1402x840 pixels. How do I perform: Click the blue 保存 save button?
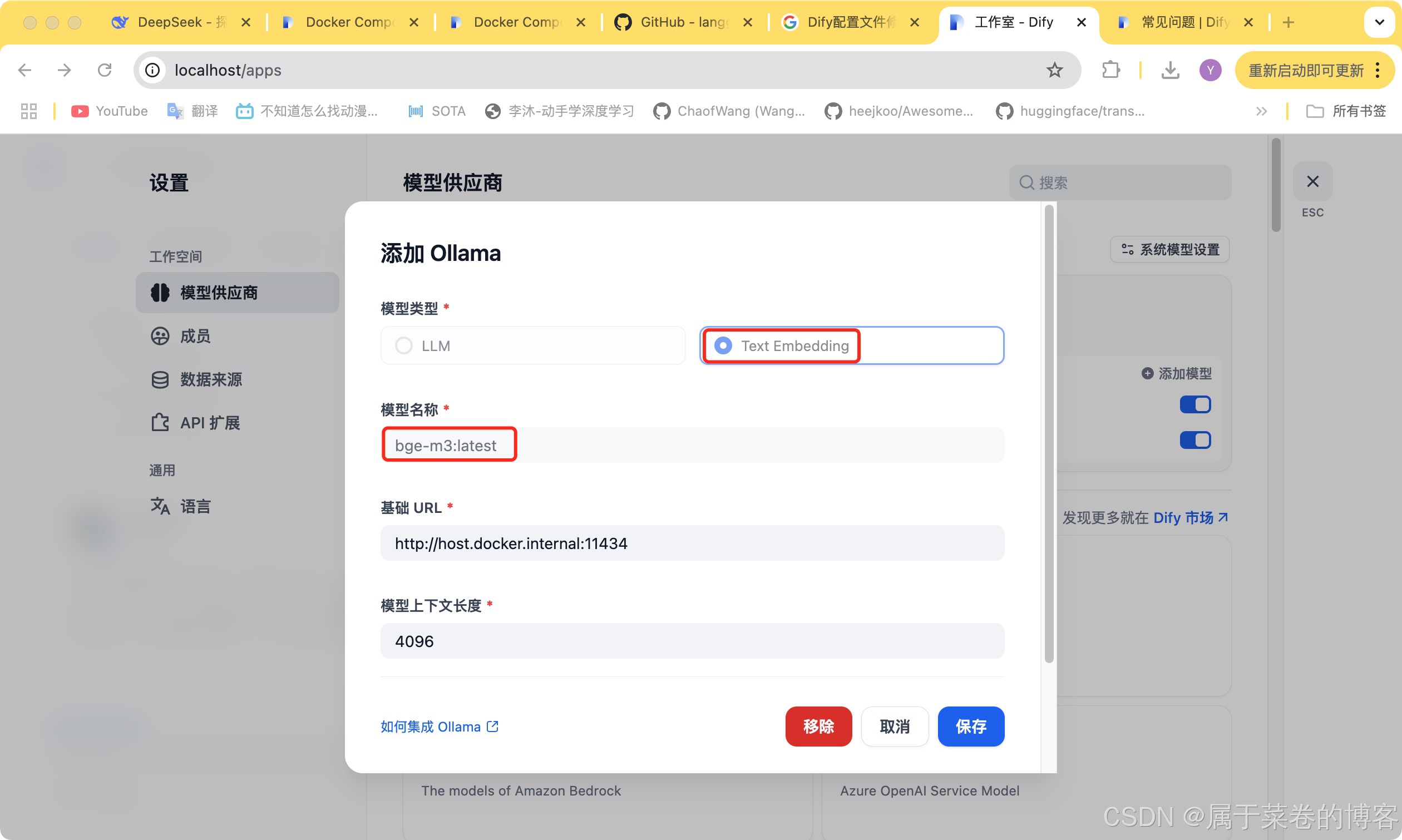point(970,726)
